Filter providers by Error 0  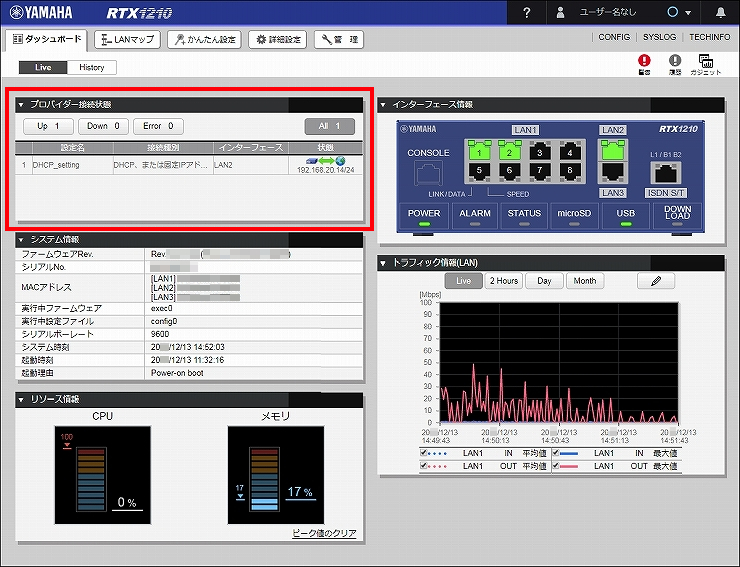(x=158, y=126)
